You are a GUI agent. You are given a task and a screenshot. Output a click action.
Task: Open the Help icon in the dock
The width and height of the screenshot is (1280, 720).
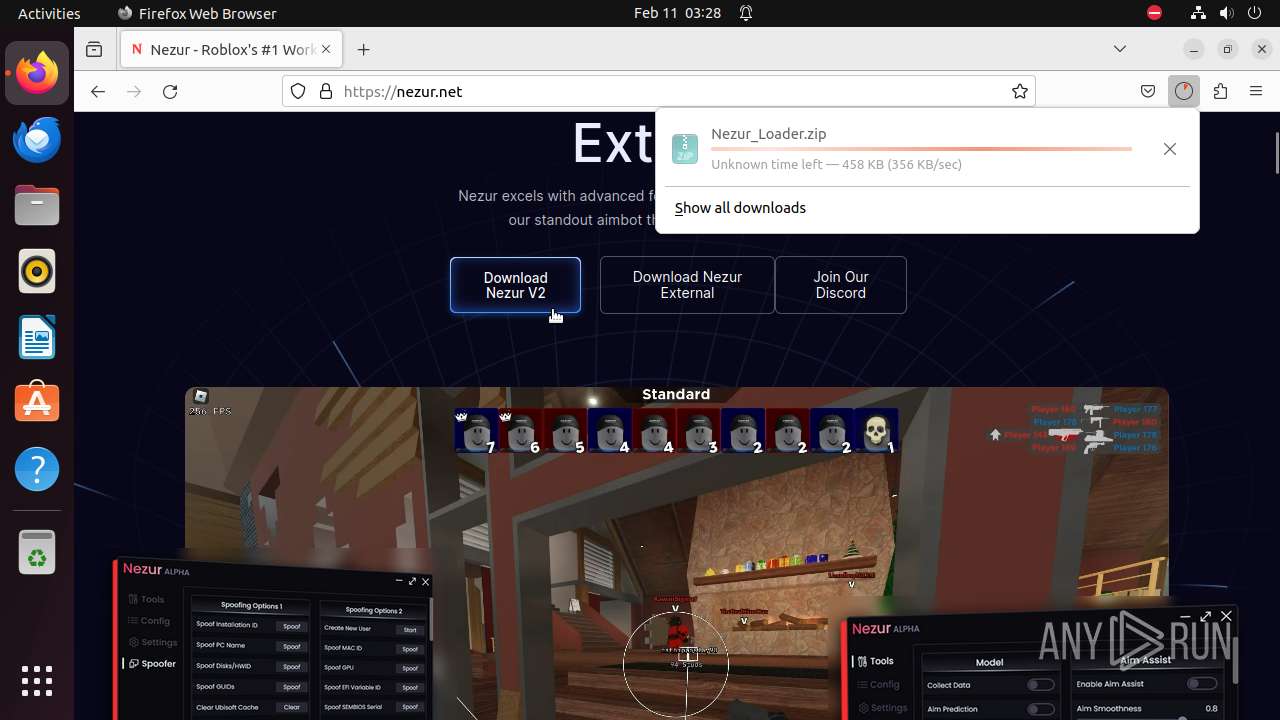coord(37,469)
